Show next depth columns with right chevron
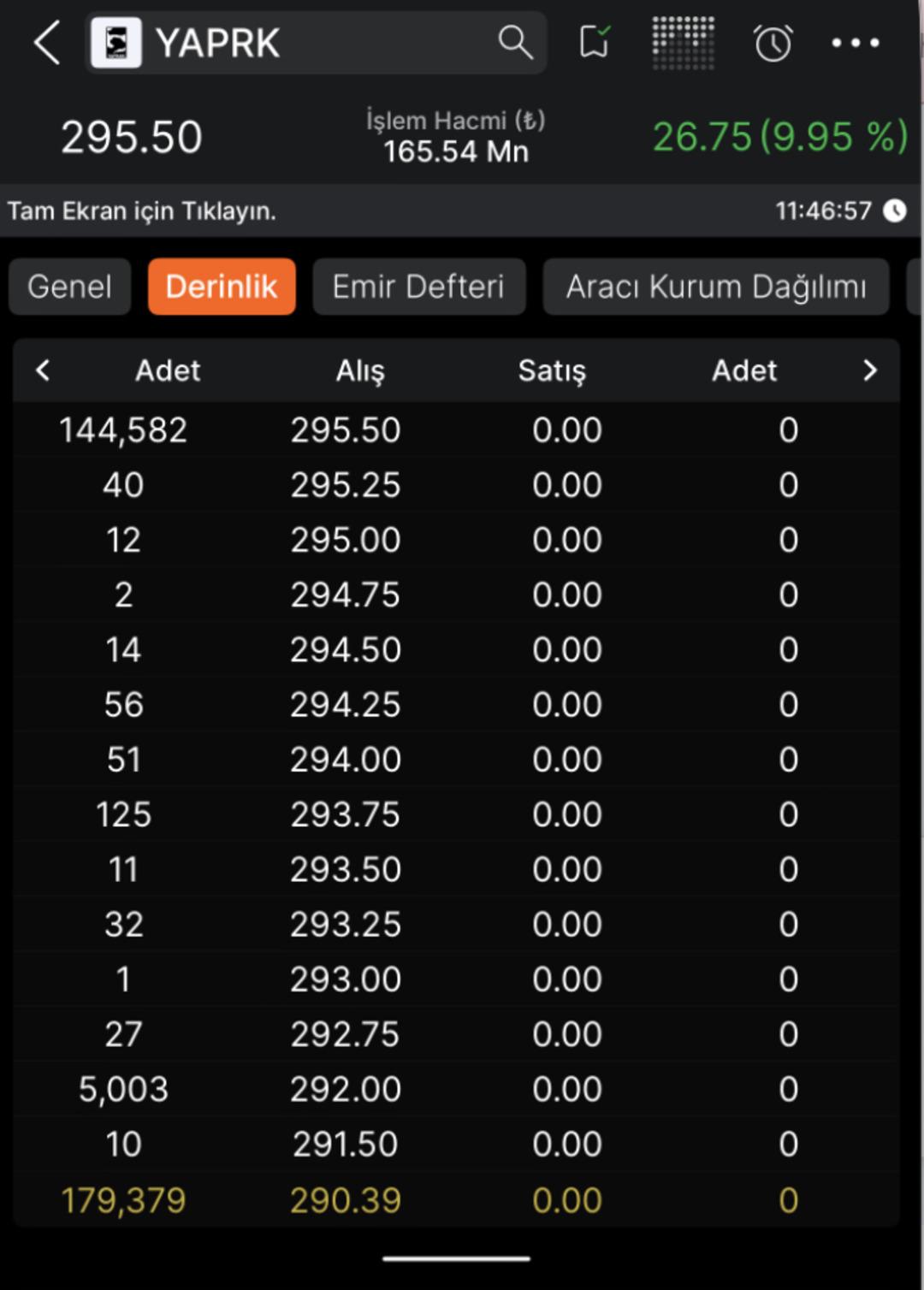Image resolution: width=924 pixels, height=1290 pixels. (870, 370)
